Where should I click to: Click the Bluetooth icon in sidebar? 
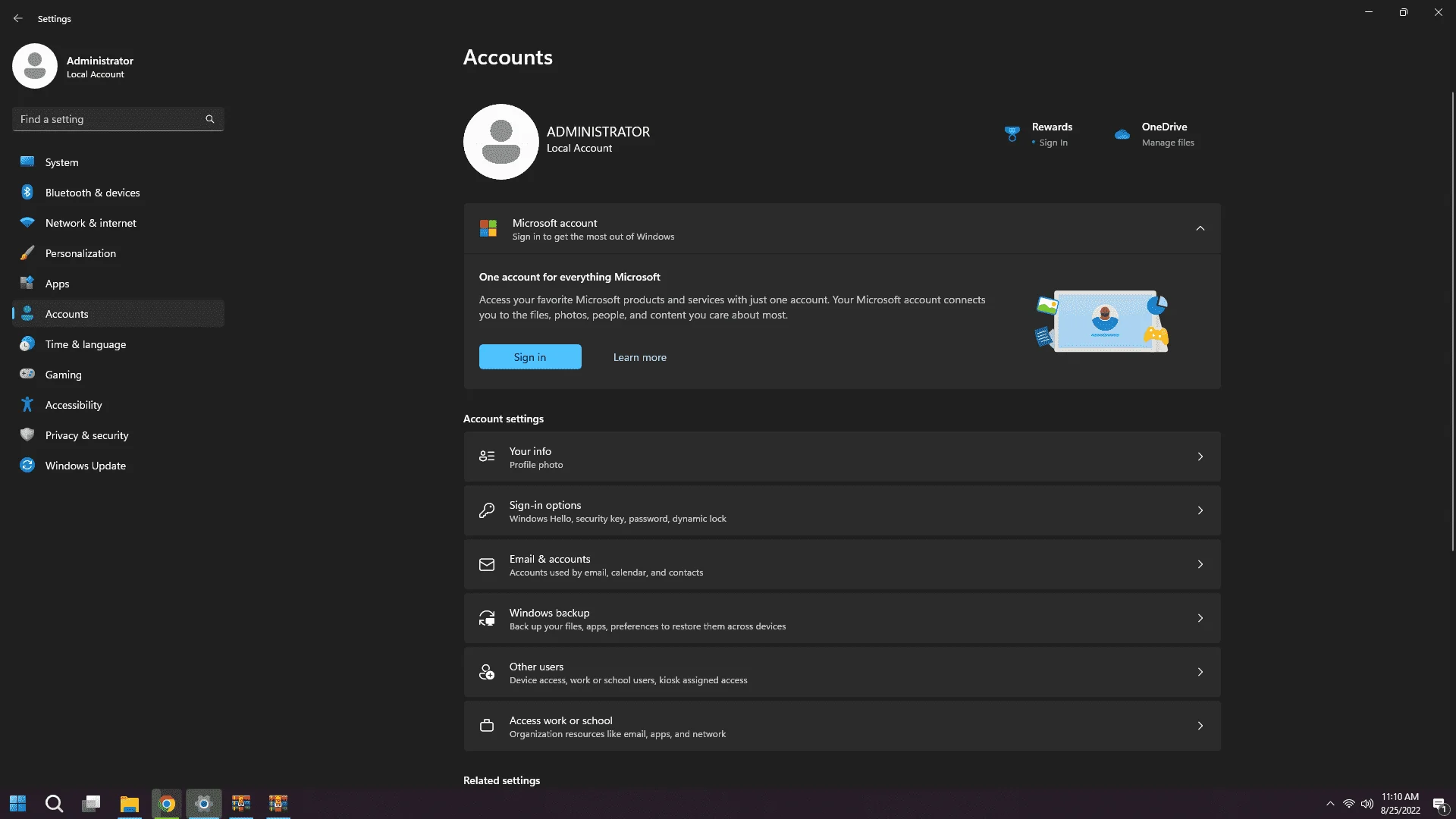27,192
